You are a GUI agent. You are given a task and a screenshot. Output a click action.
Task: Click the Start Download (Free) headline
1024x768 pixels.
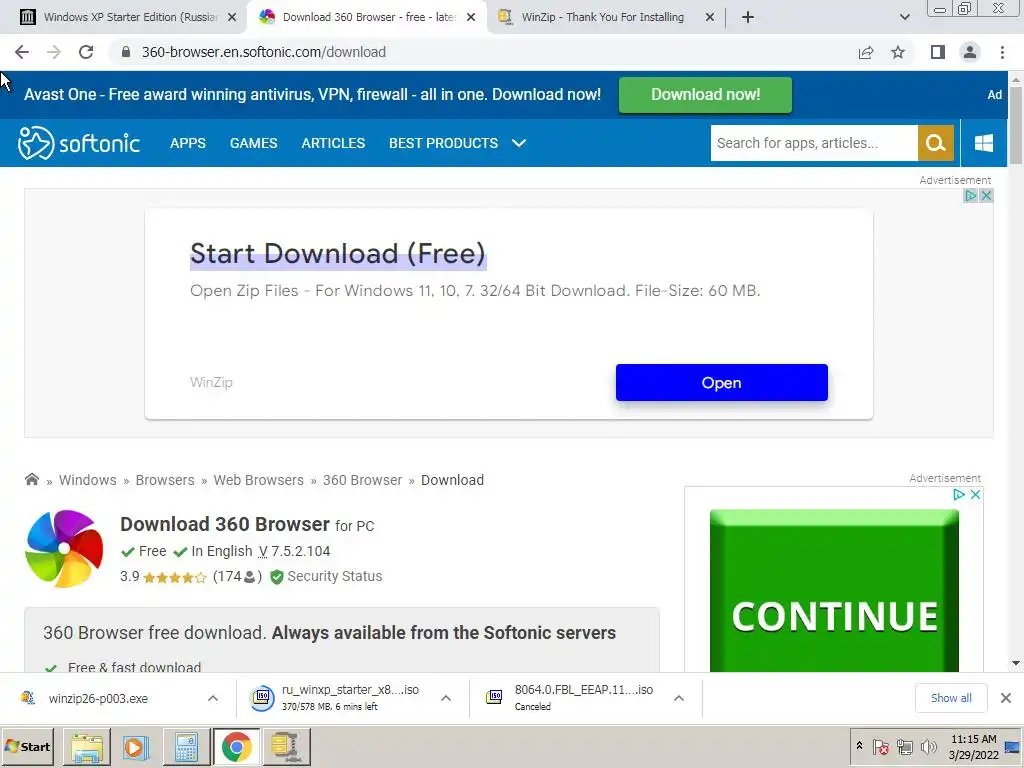[338, 254]
